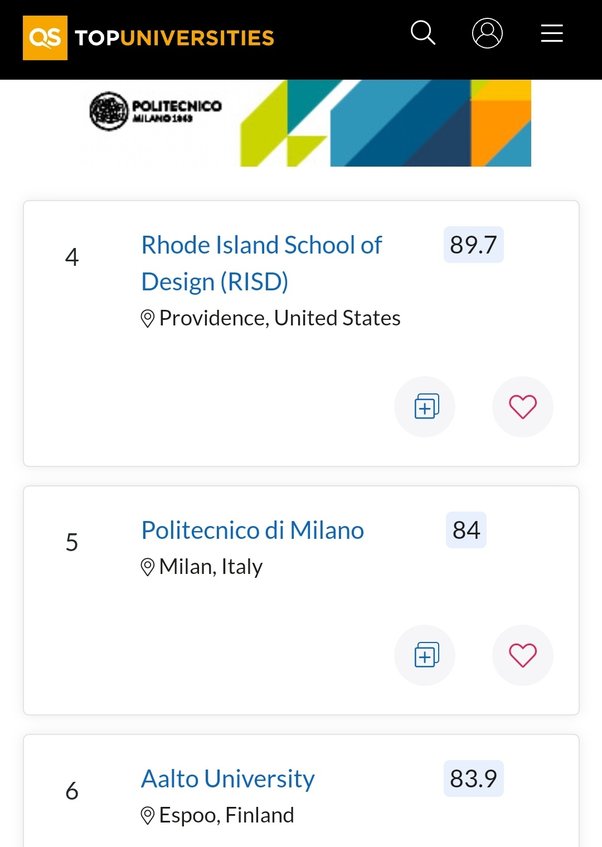Open Politecnico di Milano university link
602x847 pixels.
tap(252, 530)
